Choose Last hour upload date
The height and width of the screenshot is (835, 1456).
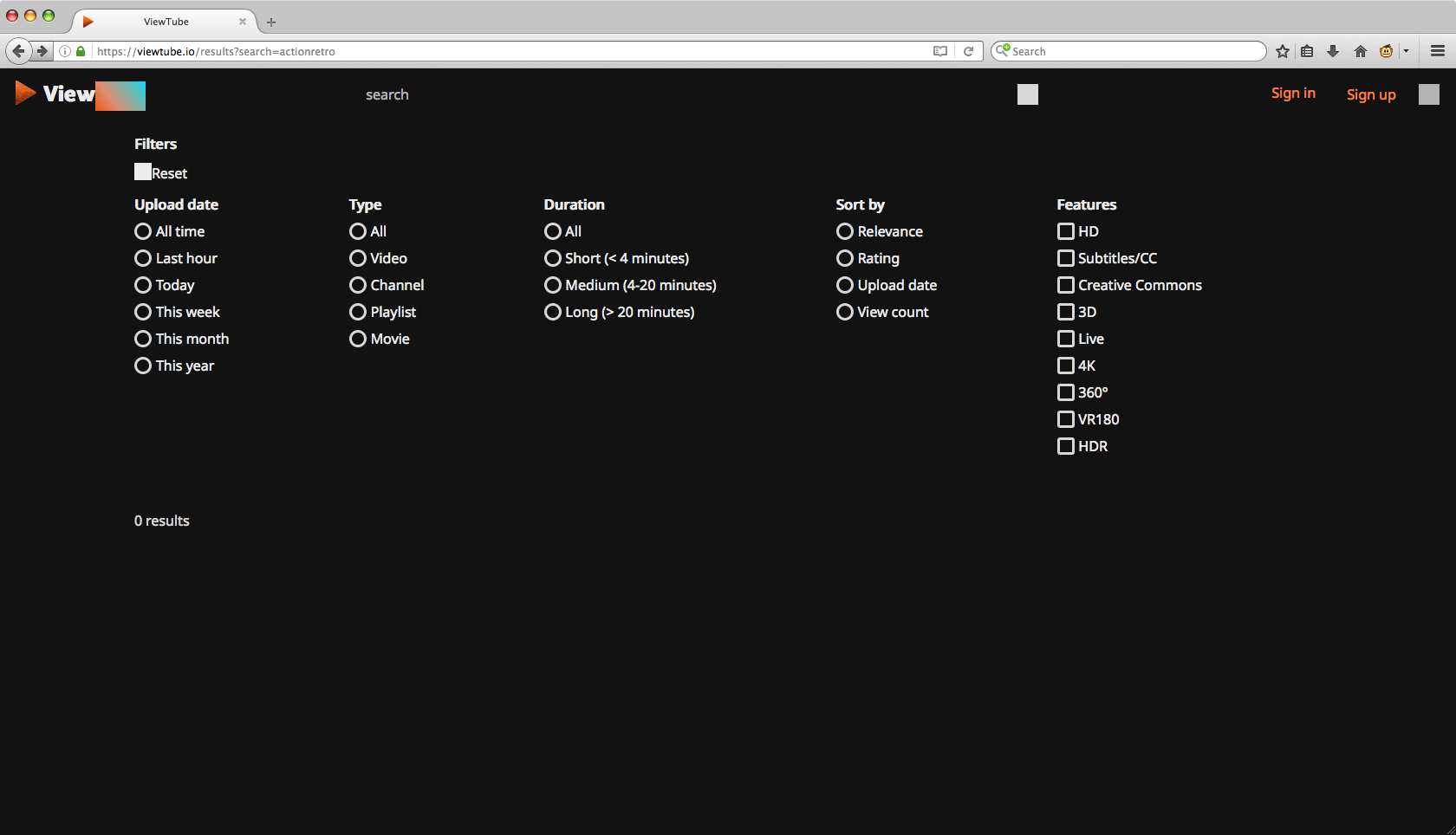point(176,258)
